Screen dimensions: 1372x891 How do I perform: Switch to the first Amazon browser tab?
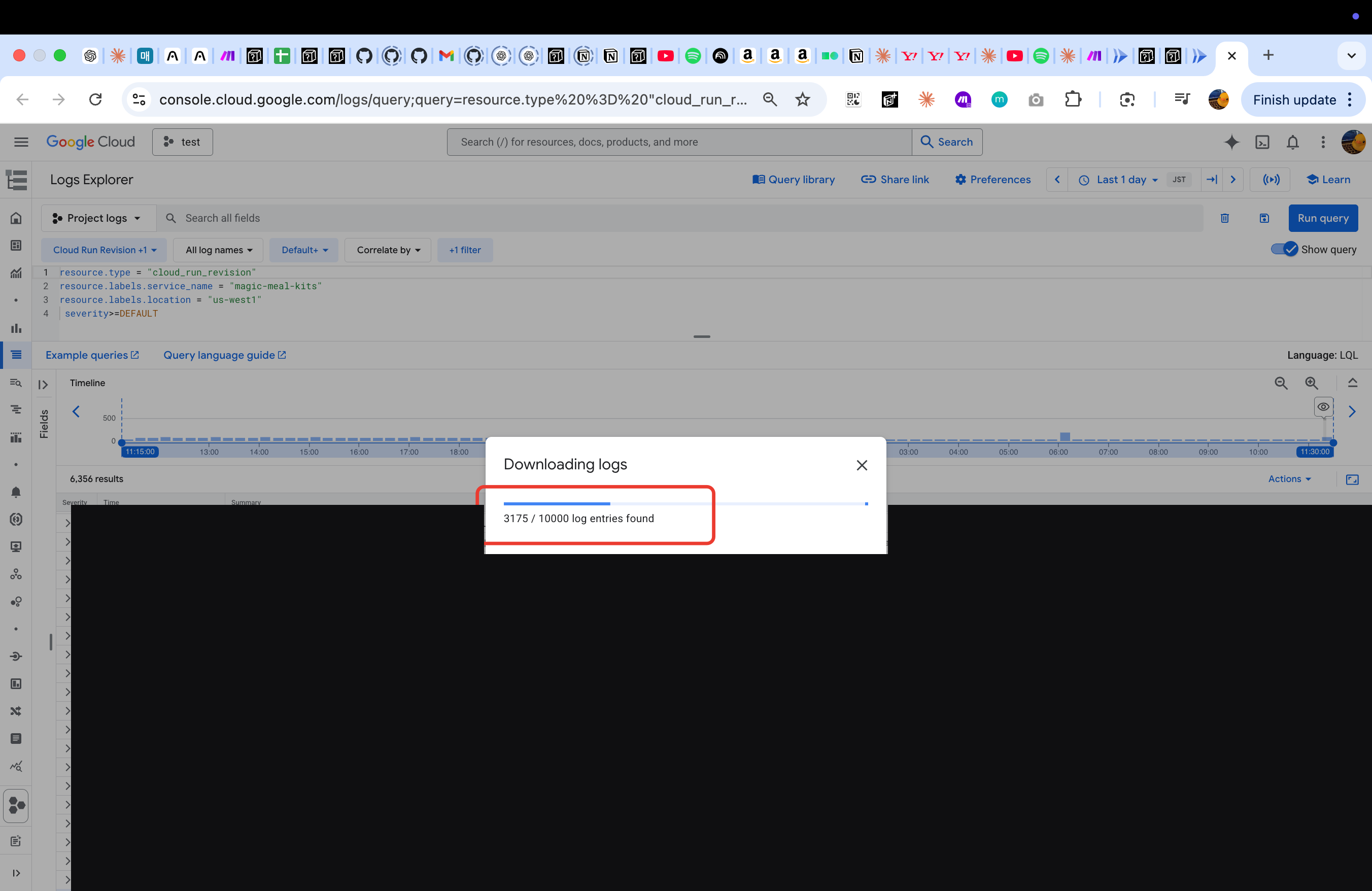pos(748,56)
